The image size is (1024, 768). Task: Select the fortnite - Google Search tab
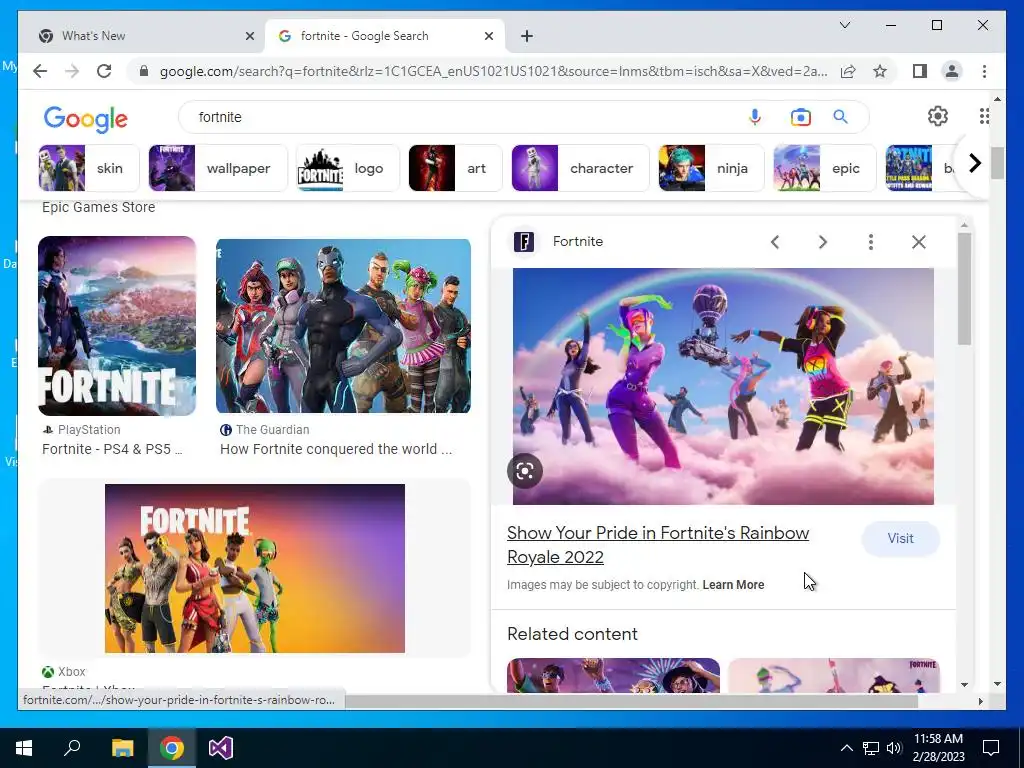pos(385,36)
